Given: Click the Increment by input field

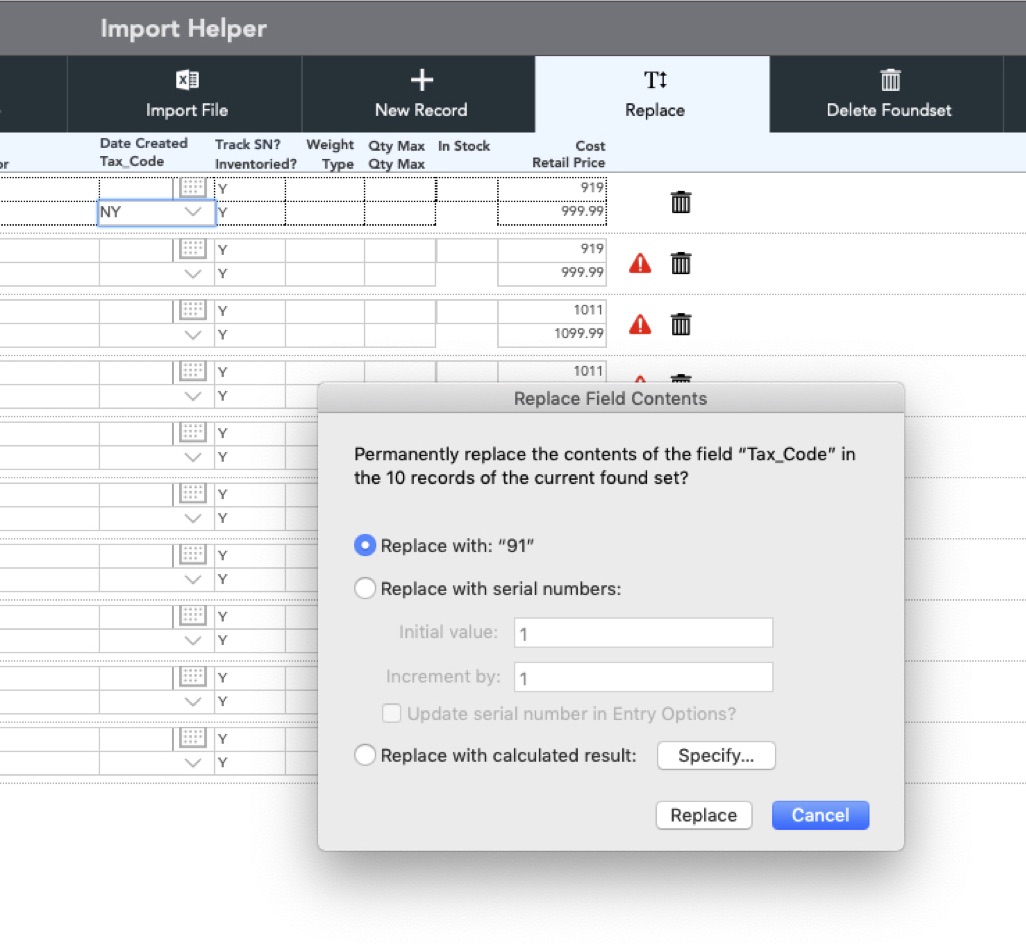Looking at the screenshot, I should 643,677.
